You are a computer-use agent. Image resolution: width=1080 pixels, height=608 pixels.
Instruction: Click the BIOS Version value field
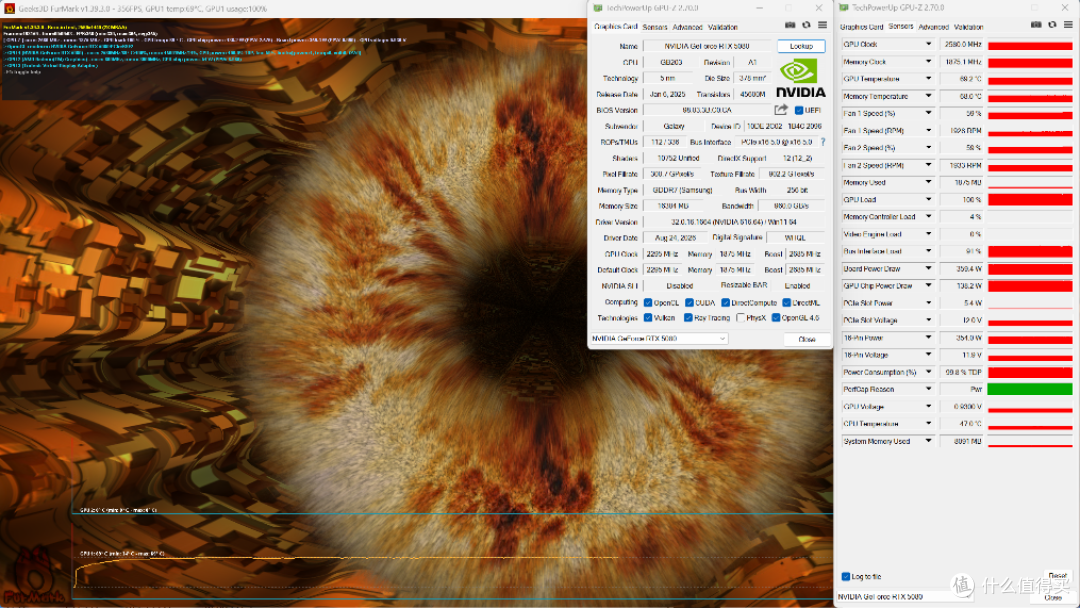[x=707, y=110]
